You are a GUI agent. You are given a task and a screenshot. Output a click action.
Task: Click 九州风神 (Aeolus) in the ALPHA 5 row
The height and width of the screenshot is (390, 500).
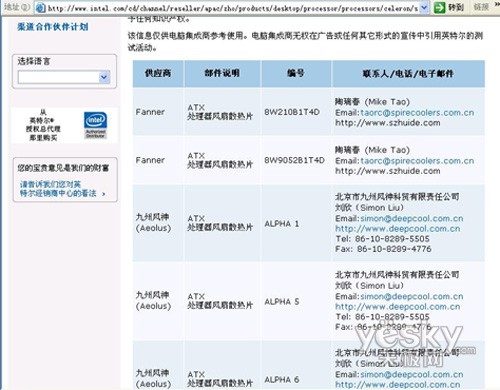pos(153,301)
